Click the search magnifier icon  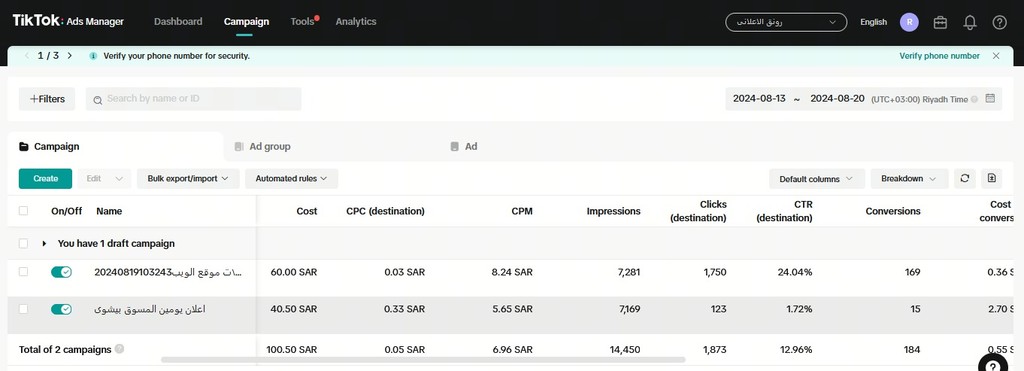[97, 100]
